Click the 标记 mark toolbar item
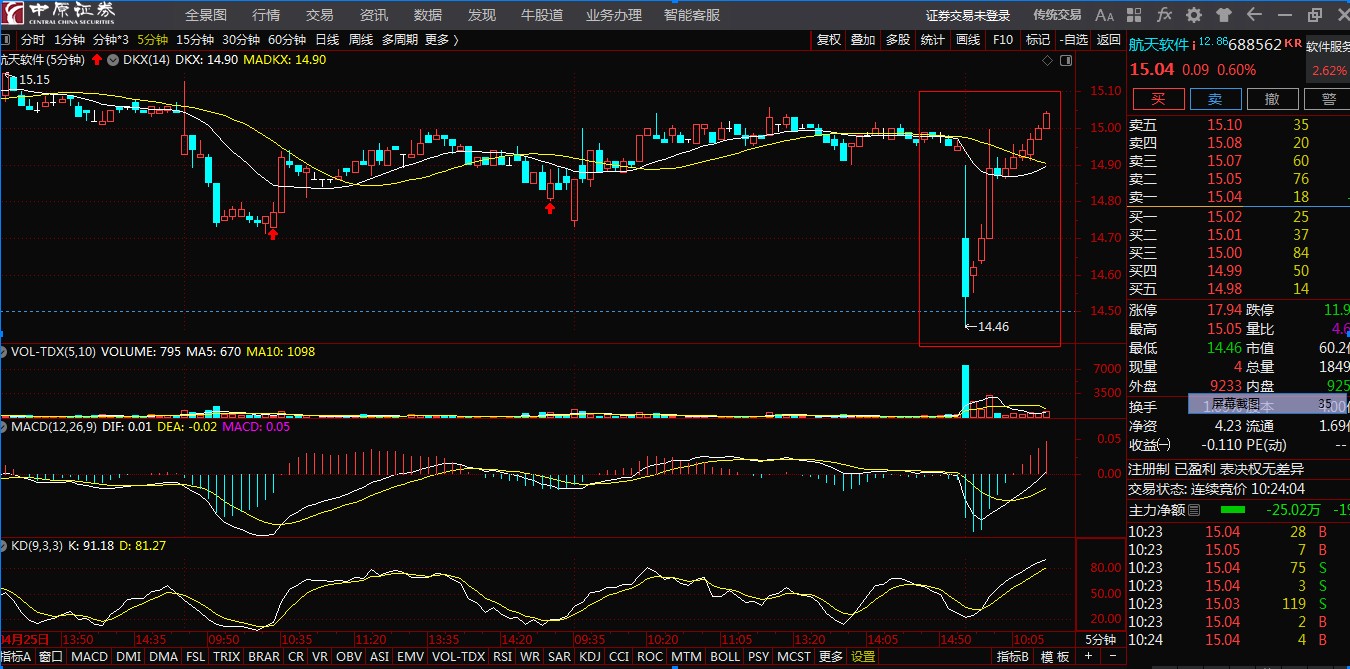This screenshot has height=669, width=1350. [x=1038, y=40]
